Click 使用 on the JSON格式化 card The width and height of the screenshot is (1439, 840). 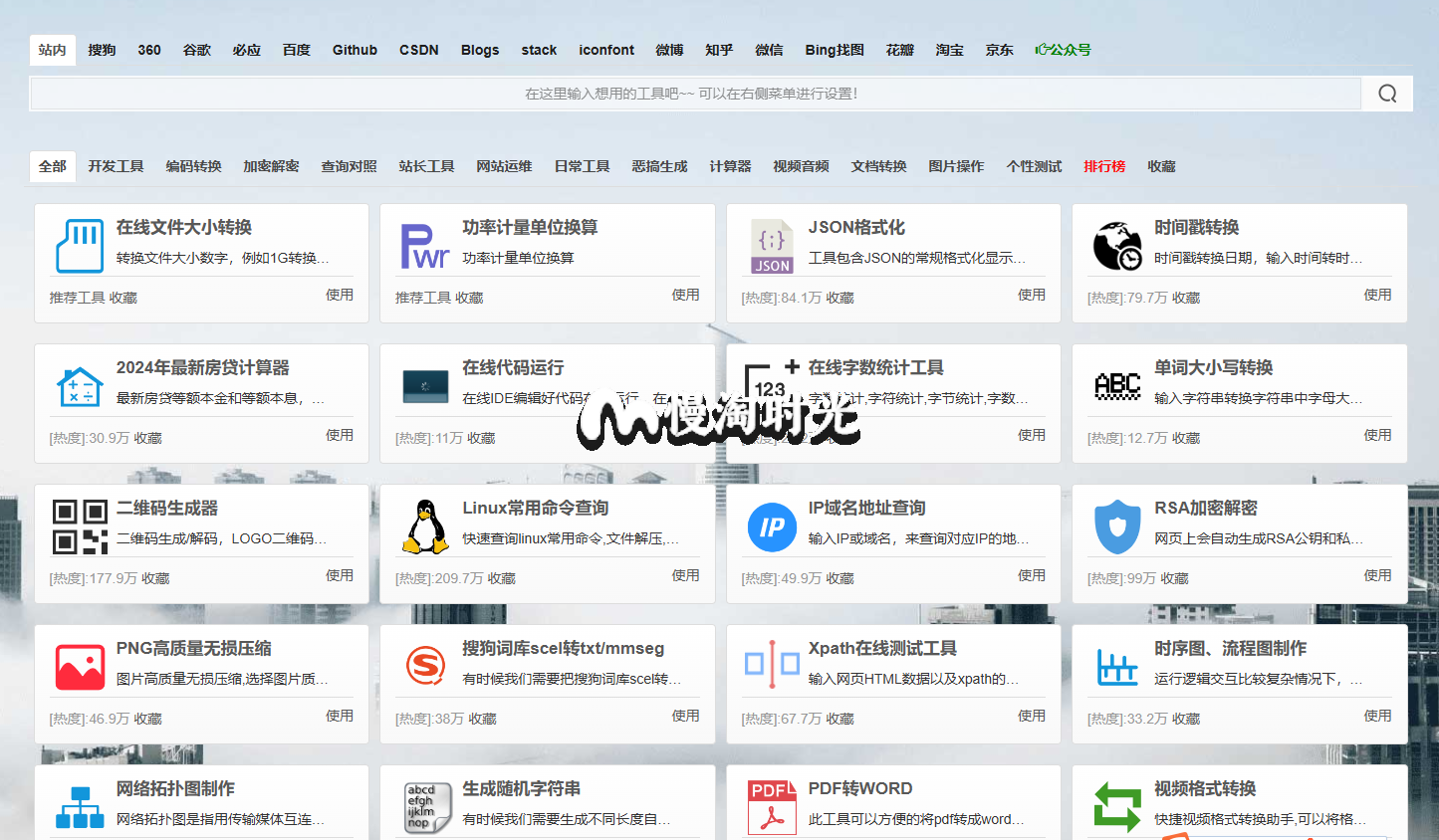[x=1032, y=295]
